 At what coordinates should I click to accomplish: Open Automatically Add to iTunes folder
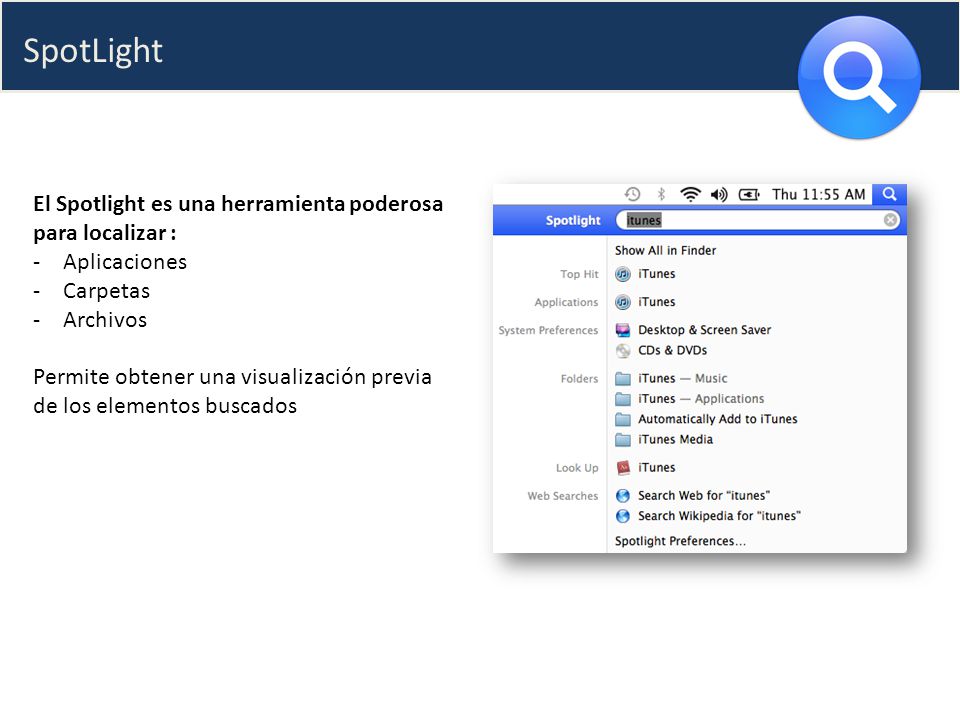(717, 419)
